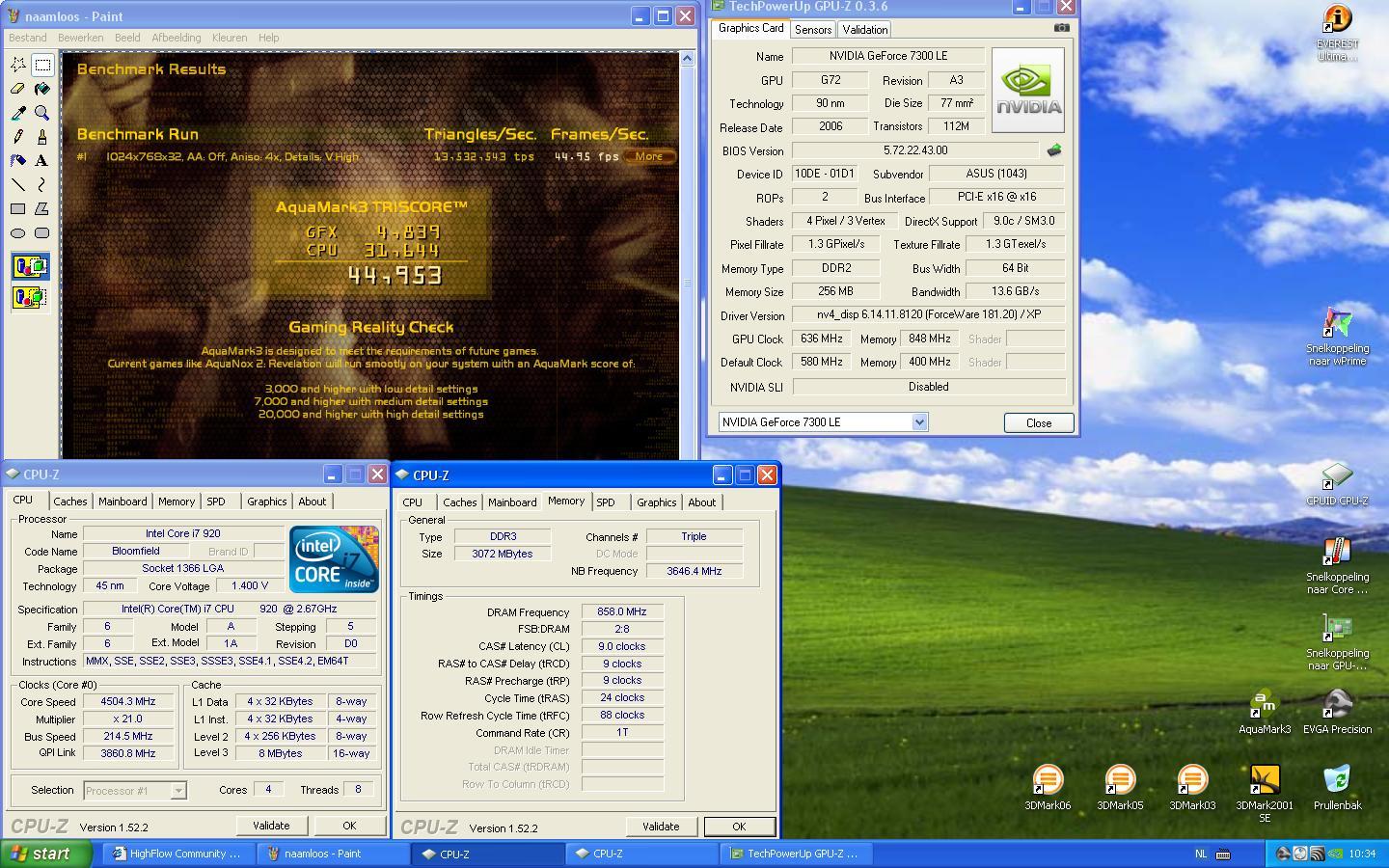The height and width of the screenshot is (868, 1389).
Task: Click the Core Speed 4504.3 MHz value
Action: [127, 702]
